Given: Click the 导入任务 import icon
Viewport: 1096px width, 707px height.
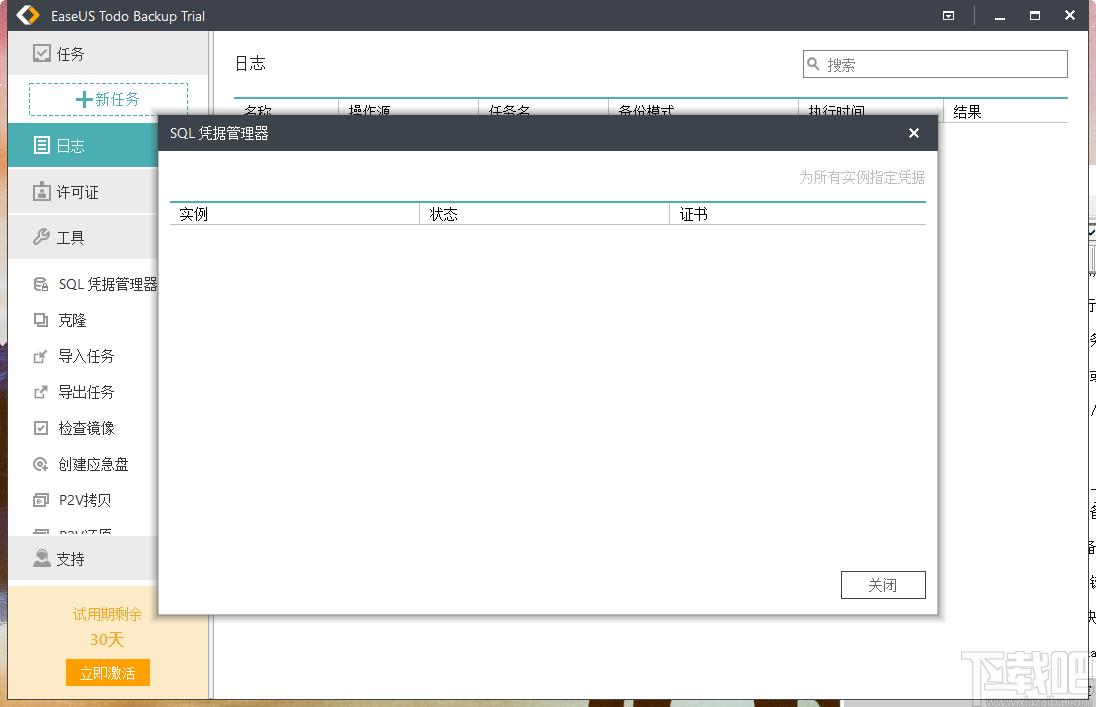Looking at the screenshot, I should (41, 356).
